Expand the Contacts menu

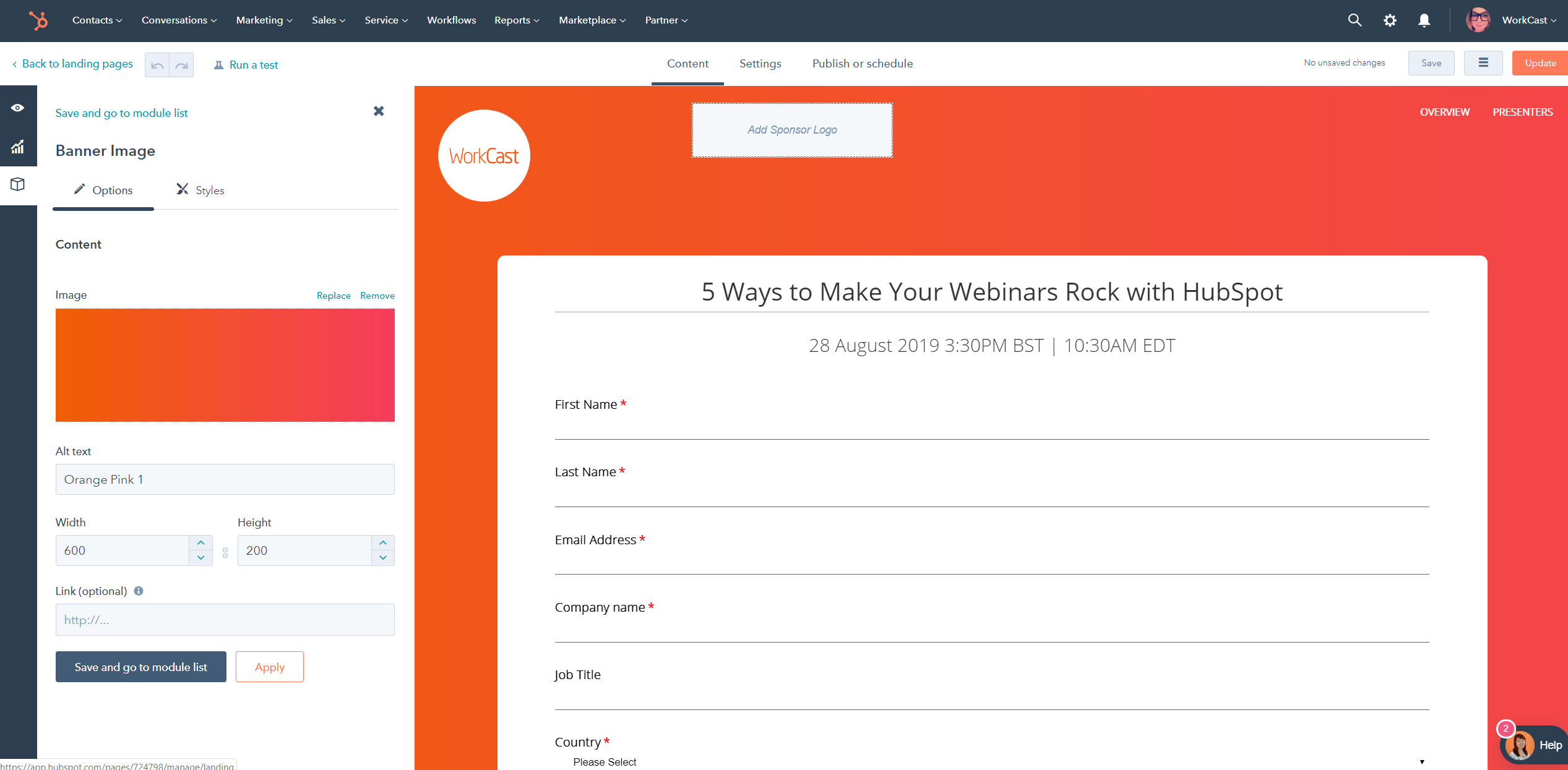[97, 20]
